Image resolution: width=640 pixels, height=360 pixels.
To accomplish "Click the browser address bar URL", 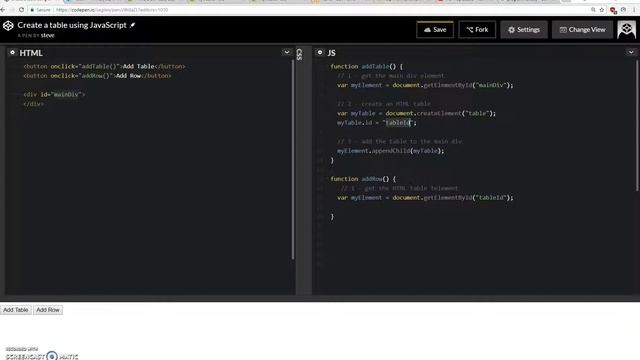I will pyautogui.click(x=112, y=10).
